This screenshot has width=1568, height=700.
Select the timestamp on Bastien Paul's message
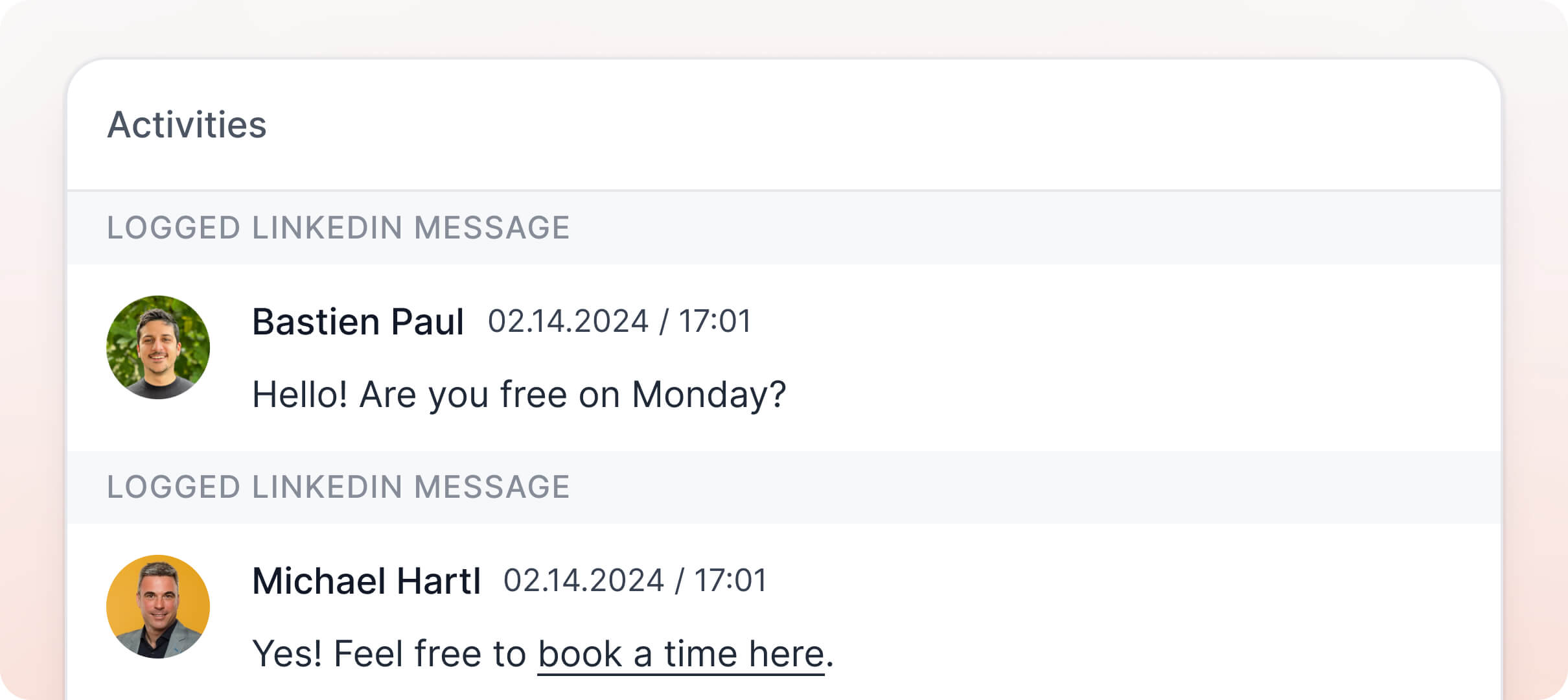click(619, 321)
